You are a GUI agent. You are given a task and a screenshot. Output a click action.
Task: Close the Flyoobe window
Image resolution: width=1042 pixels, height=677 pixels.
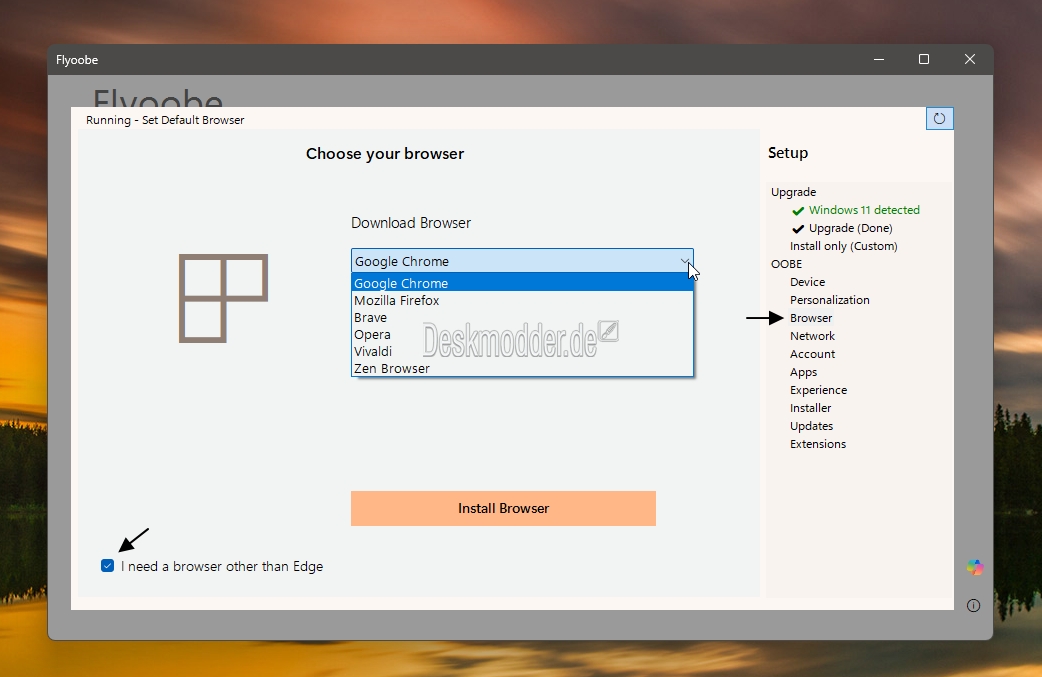pos(970,59)
